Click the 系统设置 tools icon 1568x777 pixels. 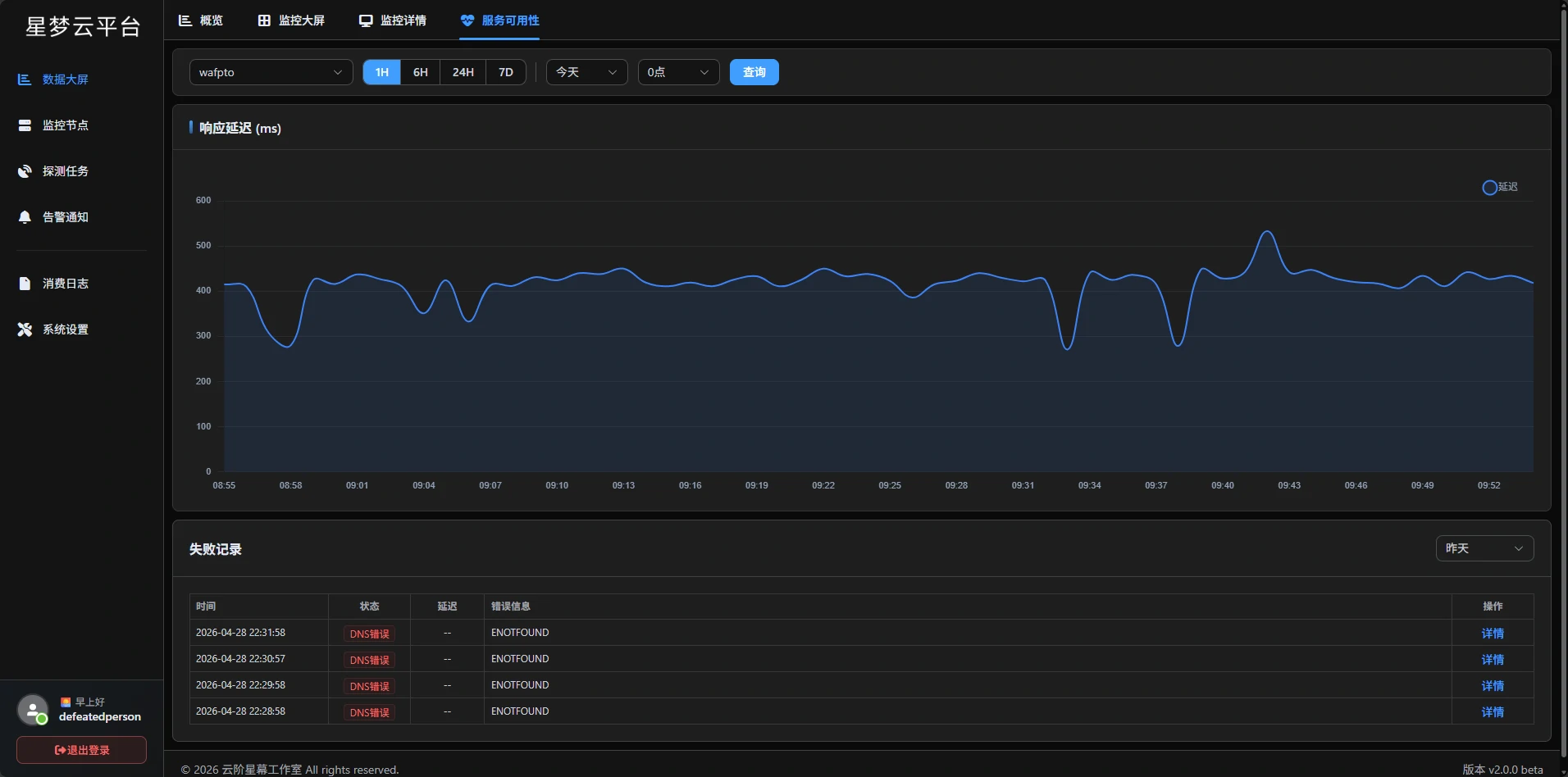25,329
